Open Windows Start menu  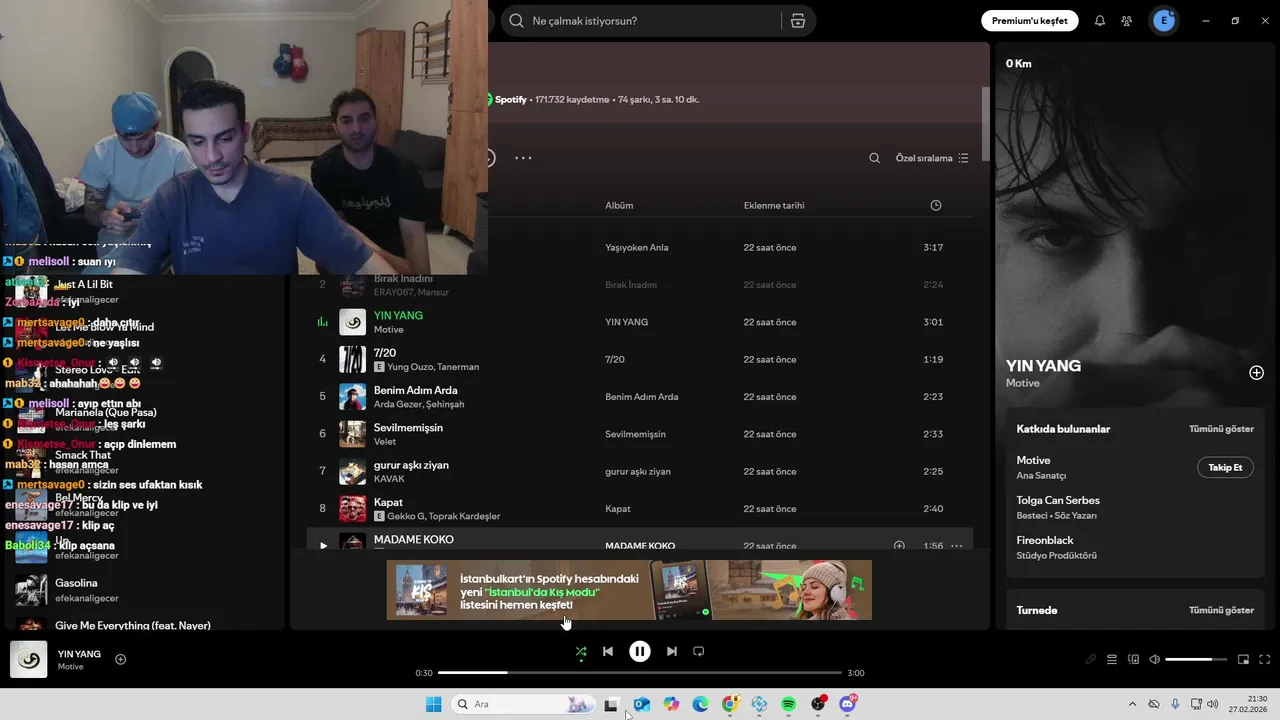click(434, 704)
